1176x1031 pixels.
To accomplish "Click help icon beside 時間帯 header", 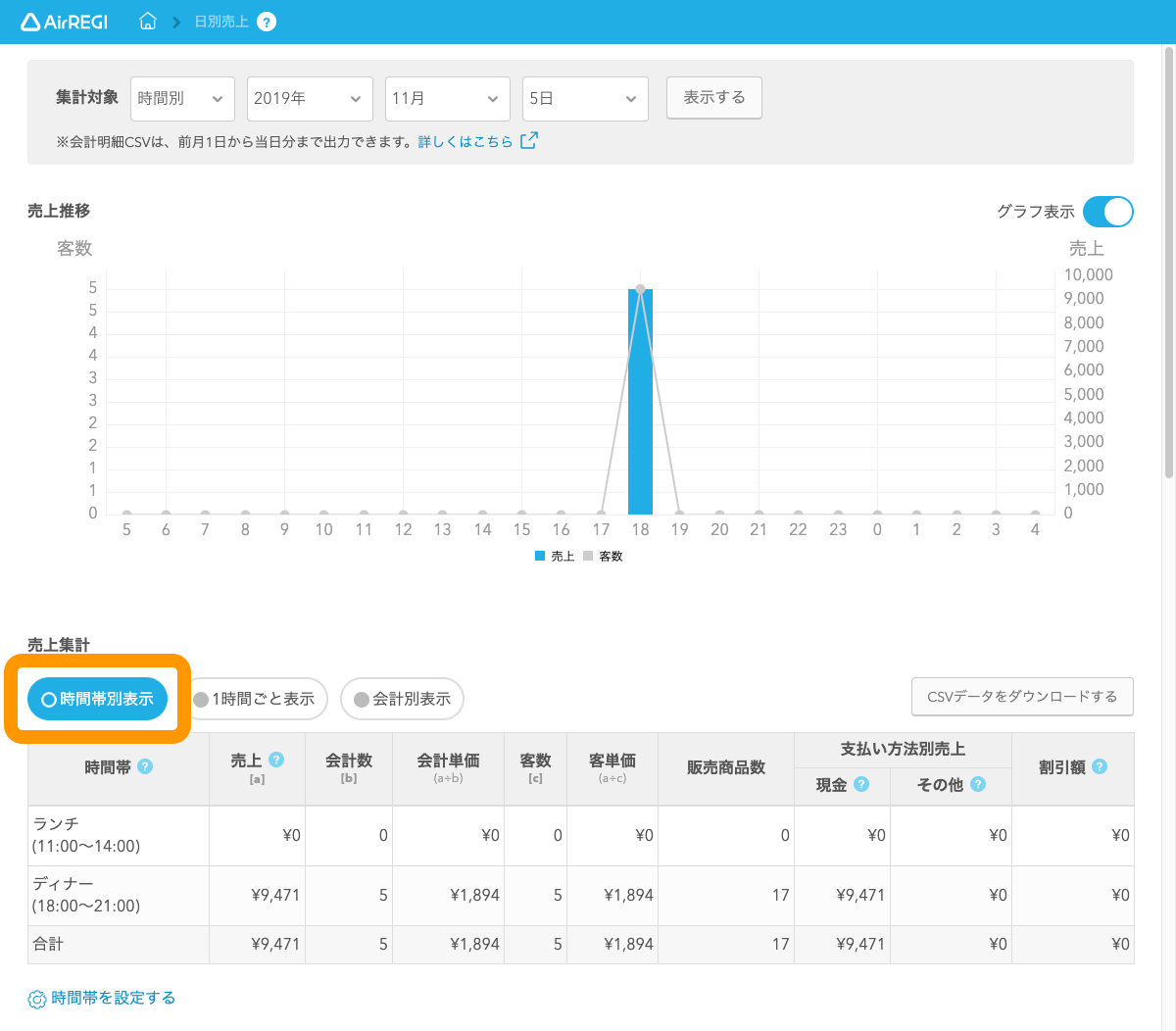I will click(x=145, y=766).
